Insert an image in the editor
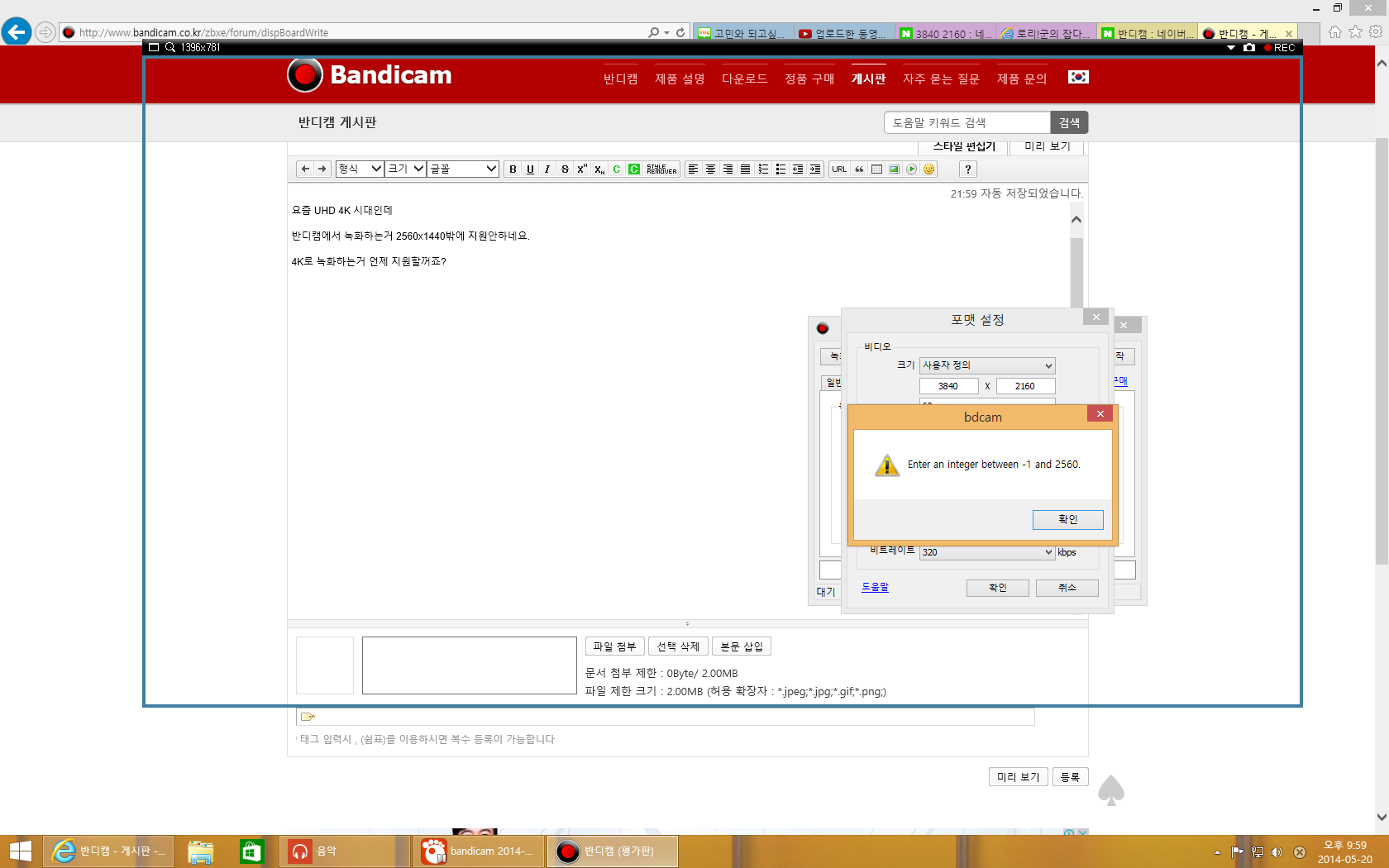Screen dimensions: 1389x868 pyautogui.click(x=894, y=169)
